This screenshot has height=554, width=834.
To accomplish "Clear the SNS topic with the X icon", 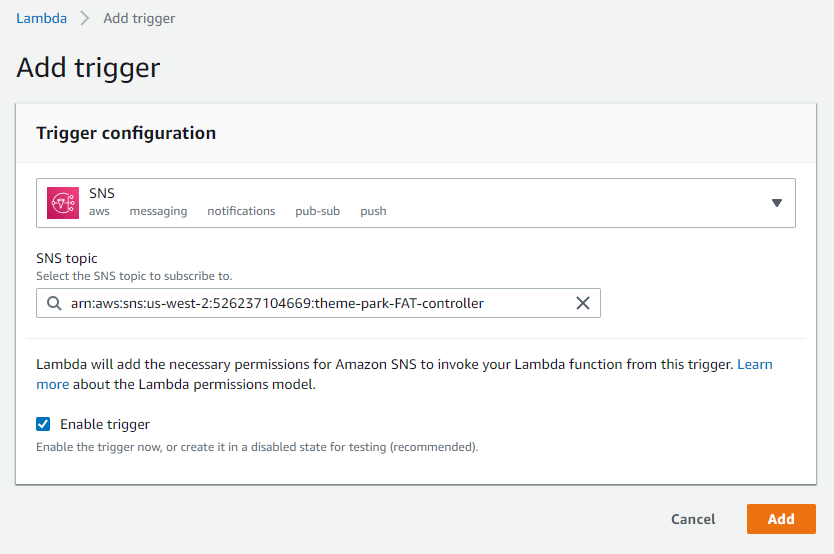I will 583,303.
